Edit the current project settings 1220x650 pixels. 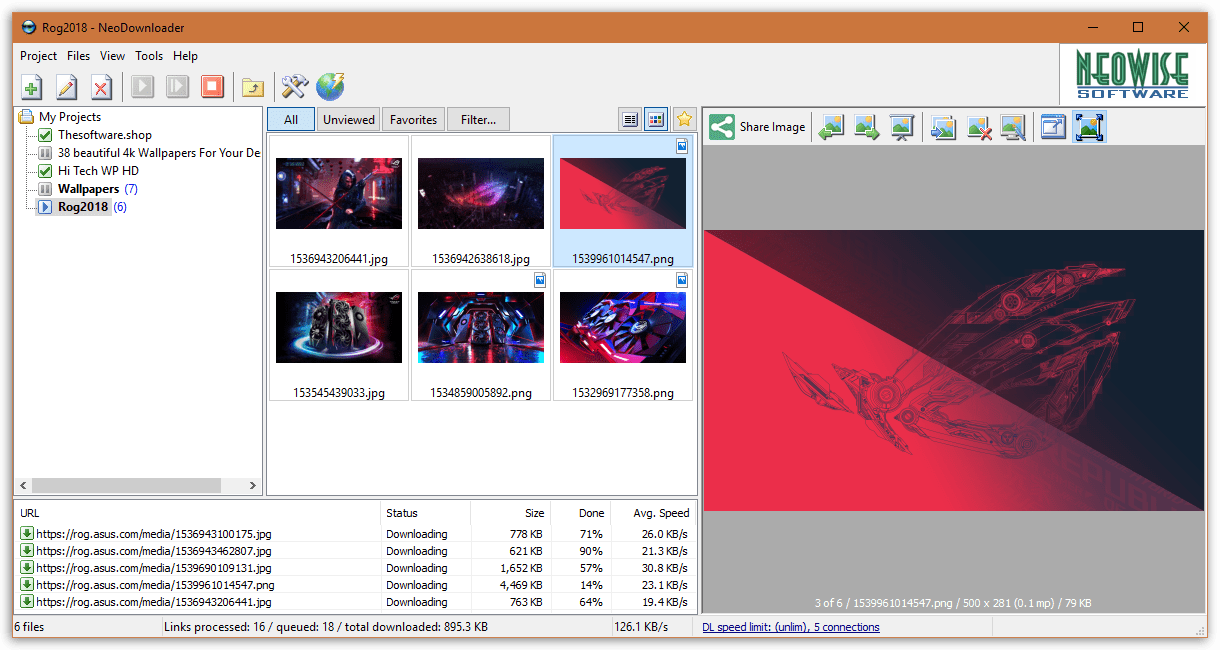(66, 87)
